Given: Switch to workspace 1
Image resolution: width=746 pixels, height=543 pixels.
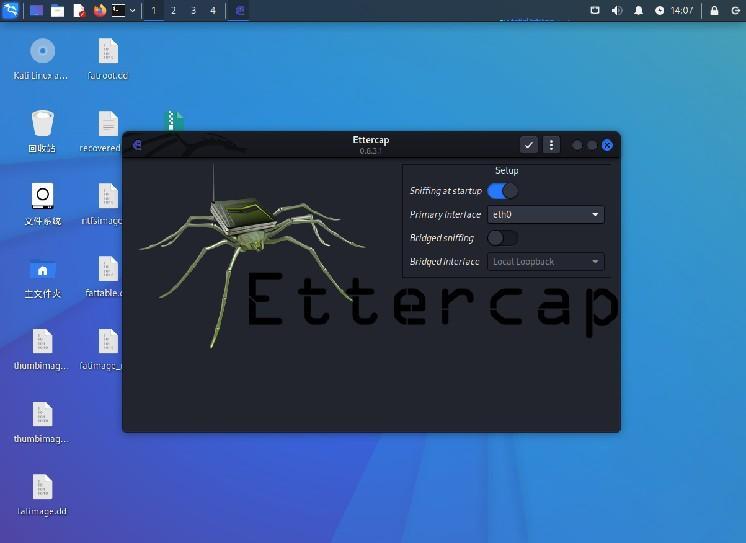Looking at the screenshot, I should (154, 10).
